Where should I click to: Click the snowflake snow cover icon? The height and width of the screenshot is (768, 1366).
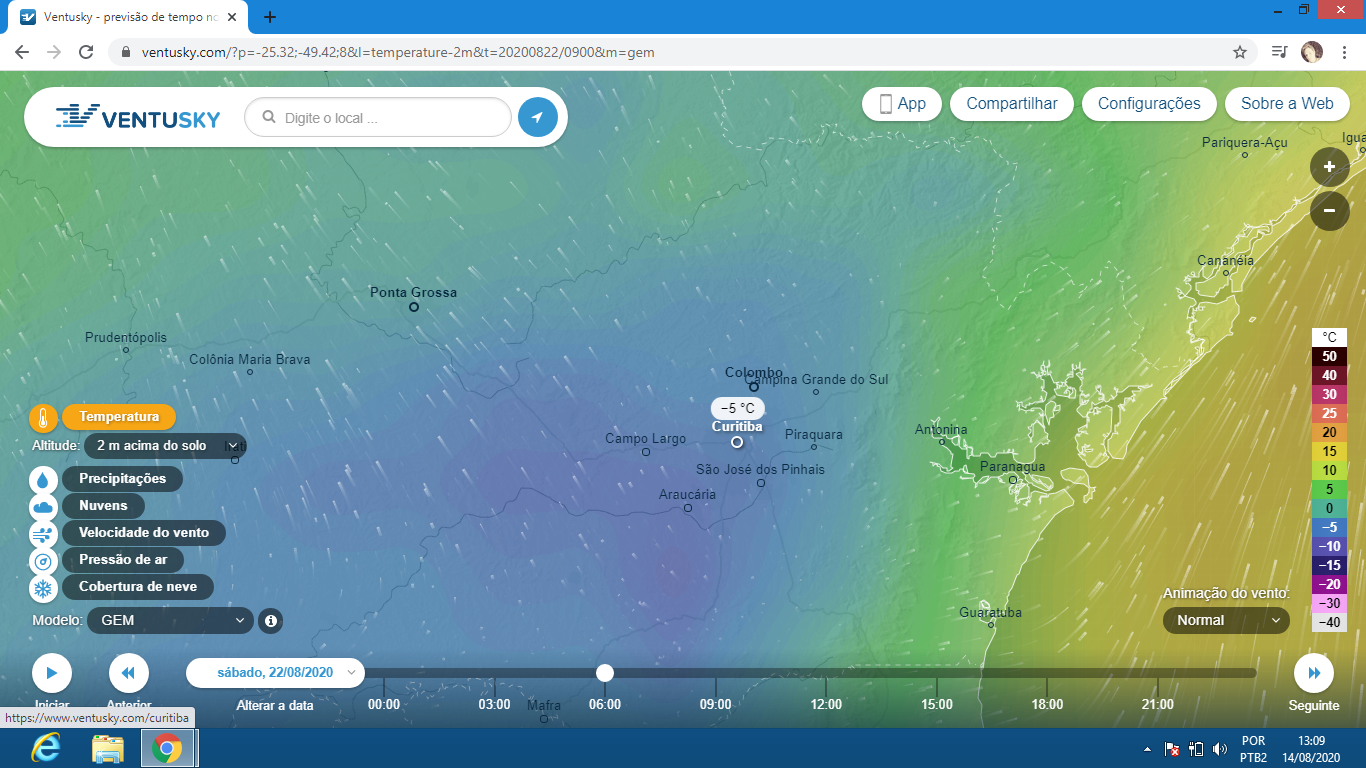[x=44, y=587]
